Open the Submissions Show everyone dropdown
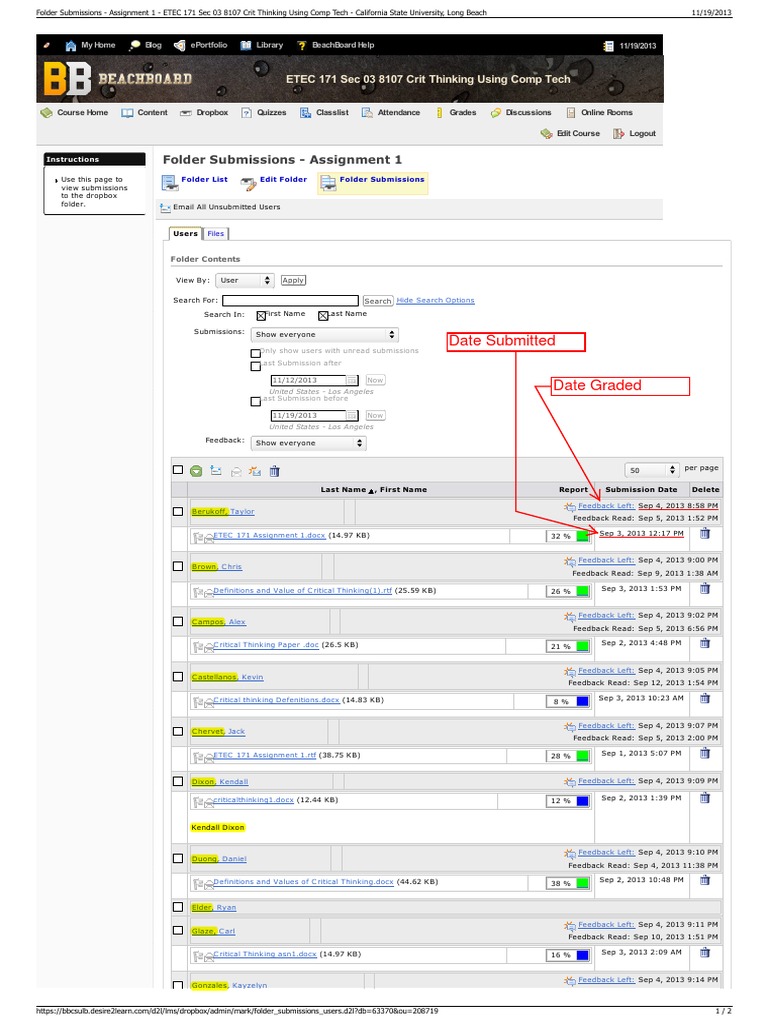Image resolution: width=768 pixels, height=1024 pixels. coord(325,334)
